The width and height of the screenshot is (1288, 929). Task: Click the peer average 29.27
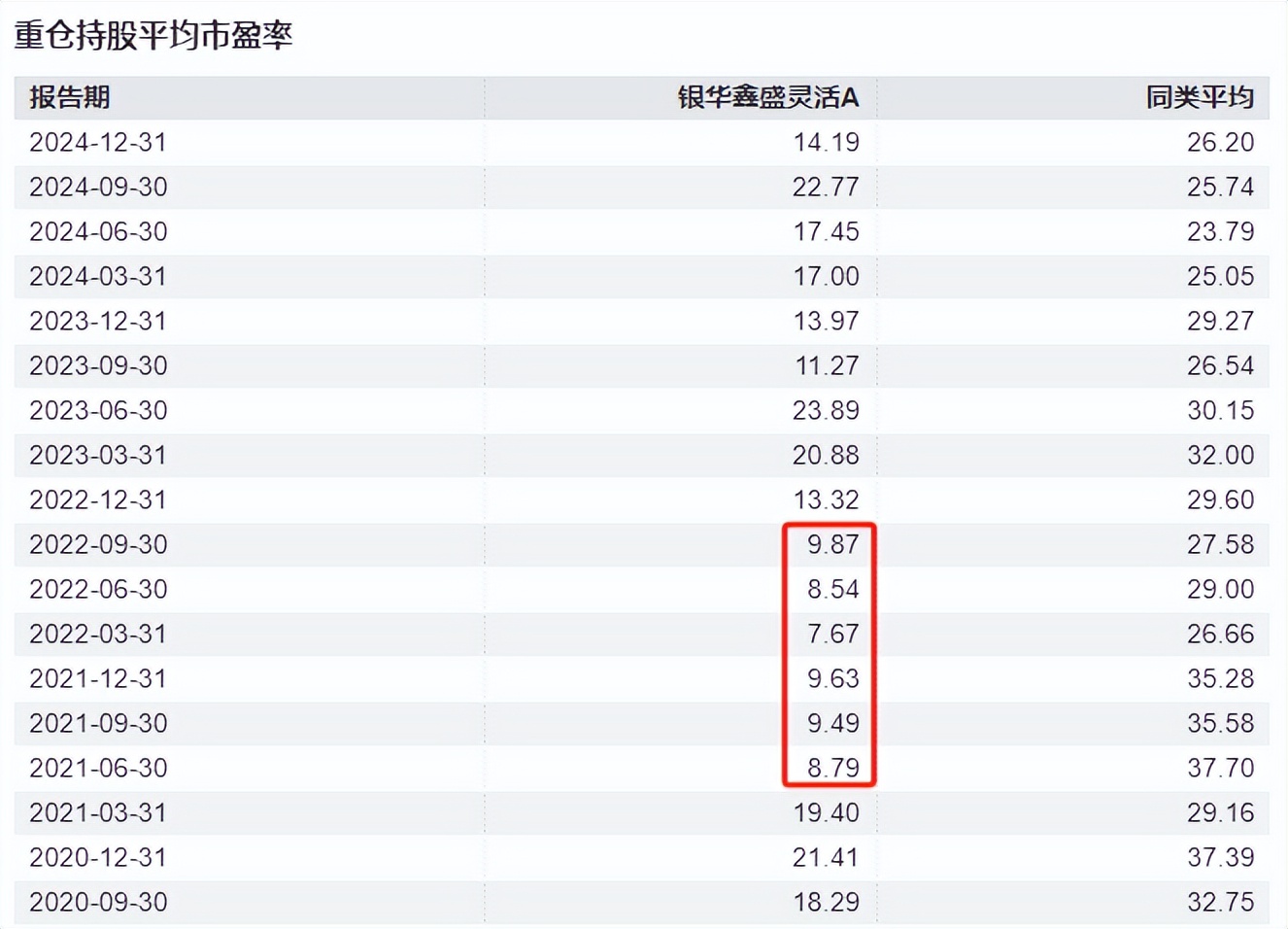pyautogui.click(x=1221, y=321)
